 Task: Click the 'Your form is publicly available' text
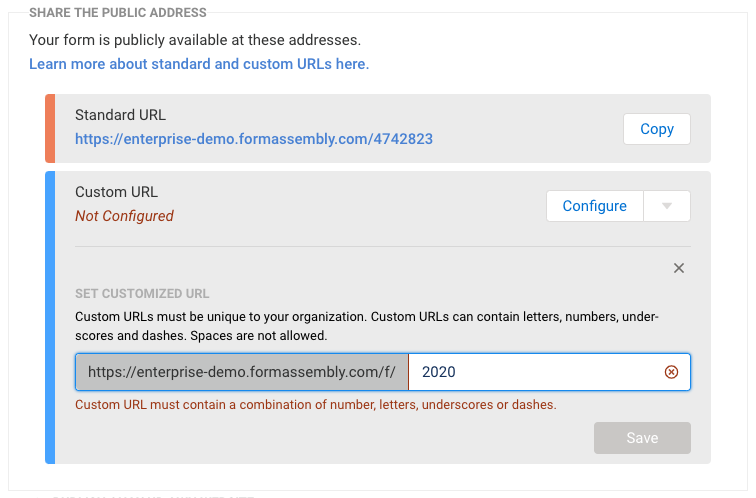click(194, 41)
